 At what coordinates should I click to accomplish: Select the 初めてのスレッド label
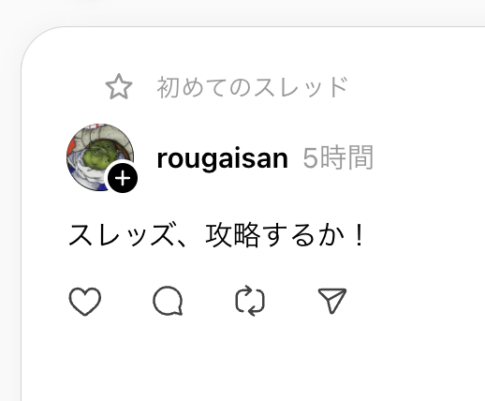click(x=253, y=87)
